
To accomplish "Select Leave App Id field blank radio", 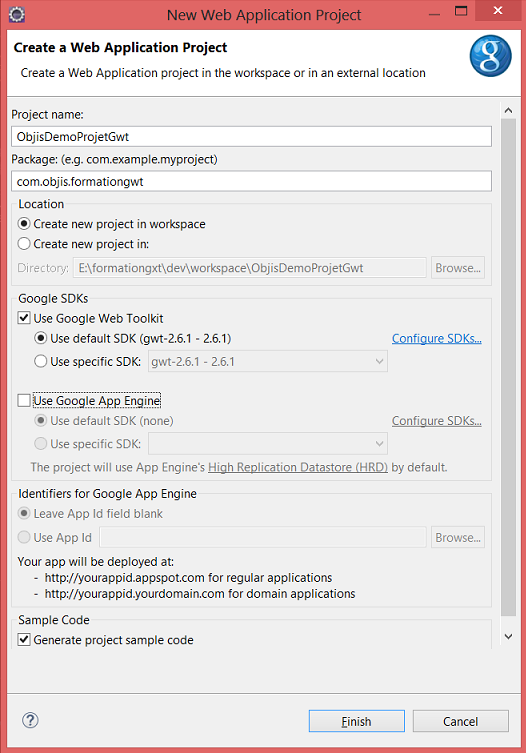I will click(x=24, y=514).
